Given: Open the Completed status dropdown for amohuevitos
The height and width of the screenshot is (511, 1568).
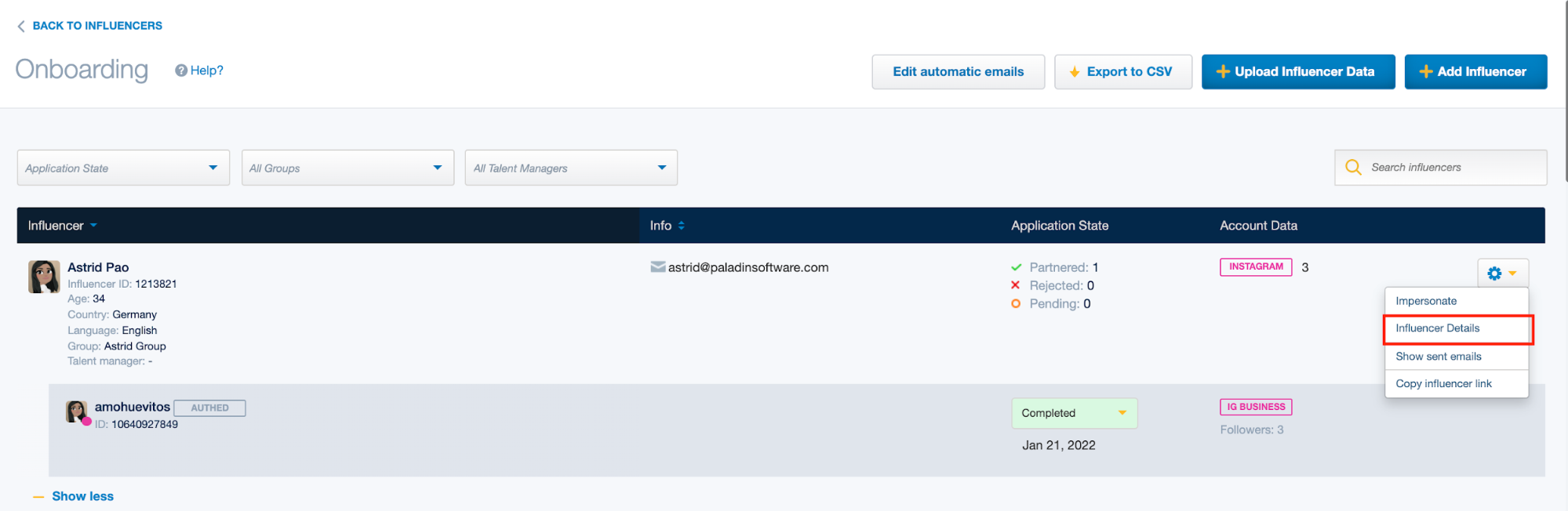Looking at the screenshot, I should (1074, 413).
